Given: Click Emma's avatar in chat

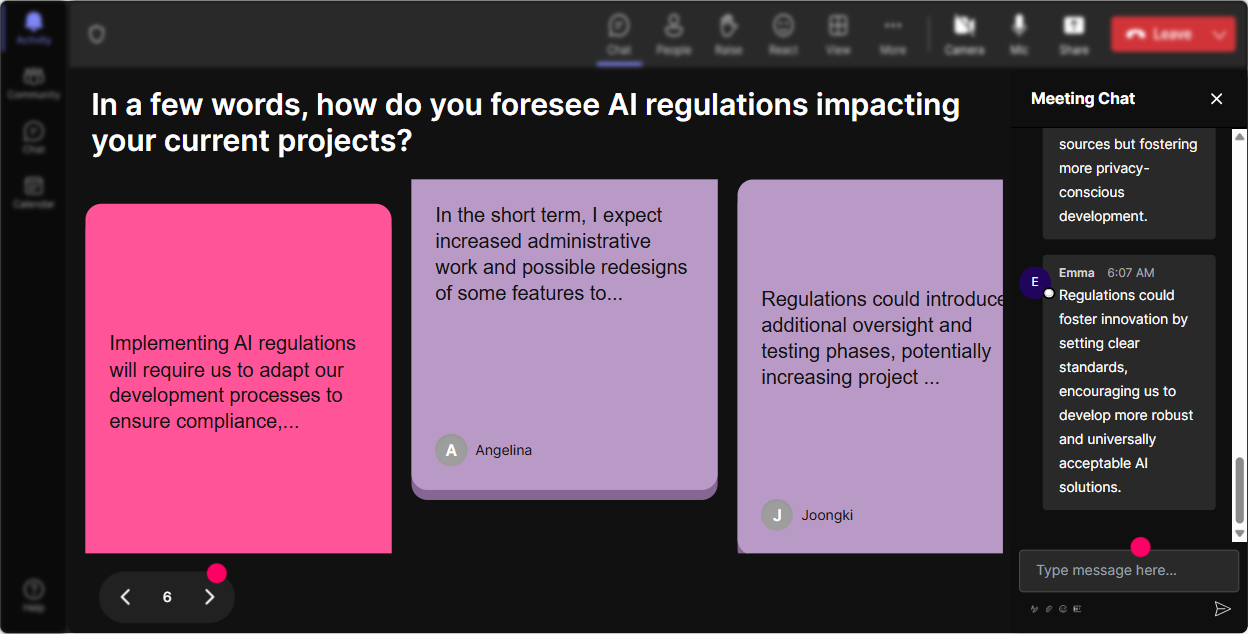Looking at the screenshot, I should tap(1035, 282).
